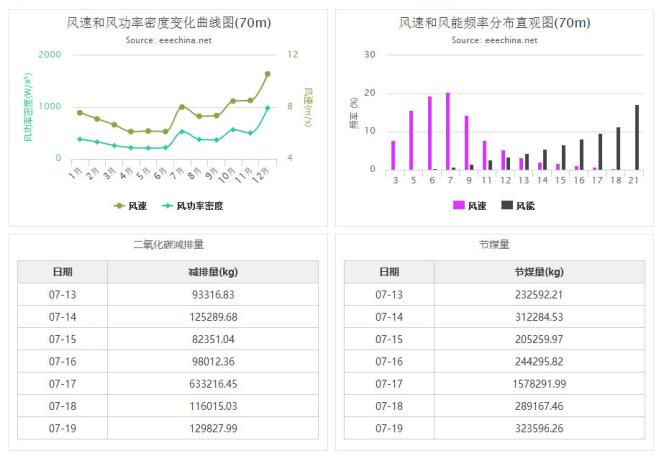Toggle 风能 legend in the histogram
664x461 pixels.
coord(516,205)
